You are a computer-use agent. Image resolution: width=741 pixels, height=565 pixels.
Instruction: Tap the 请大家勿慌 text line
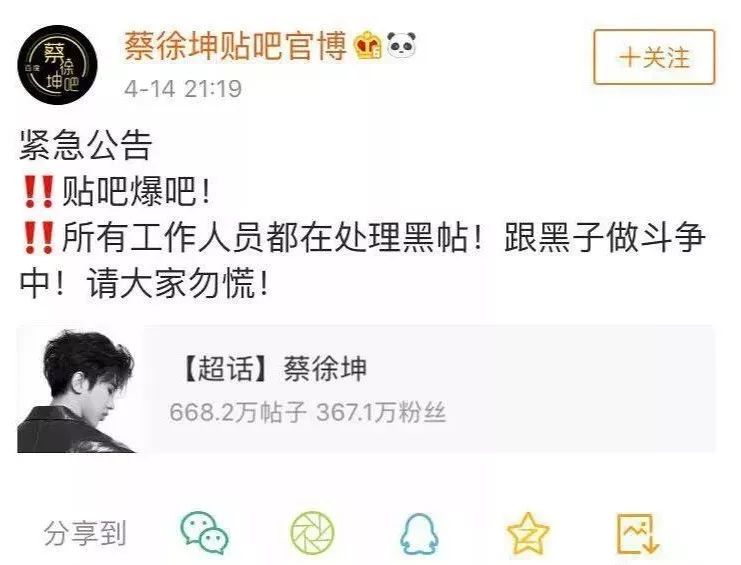(178, 283)
